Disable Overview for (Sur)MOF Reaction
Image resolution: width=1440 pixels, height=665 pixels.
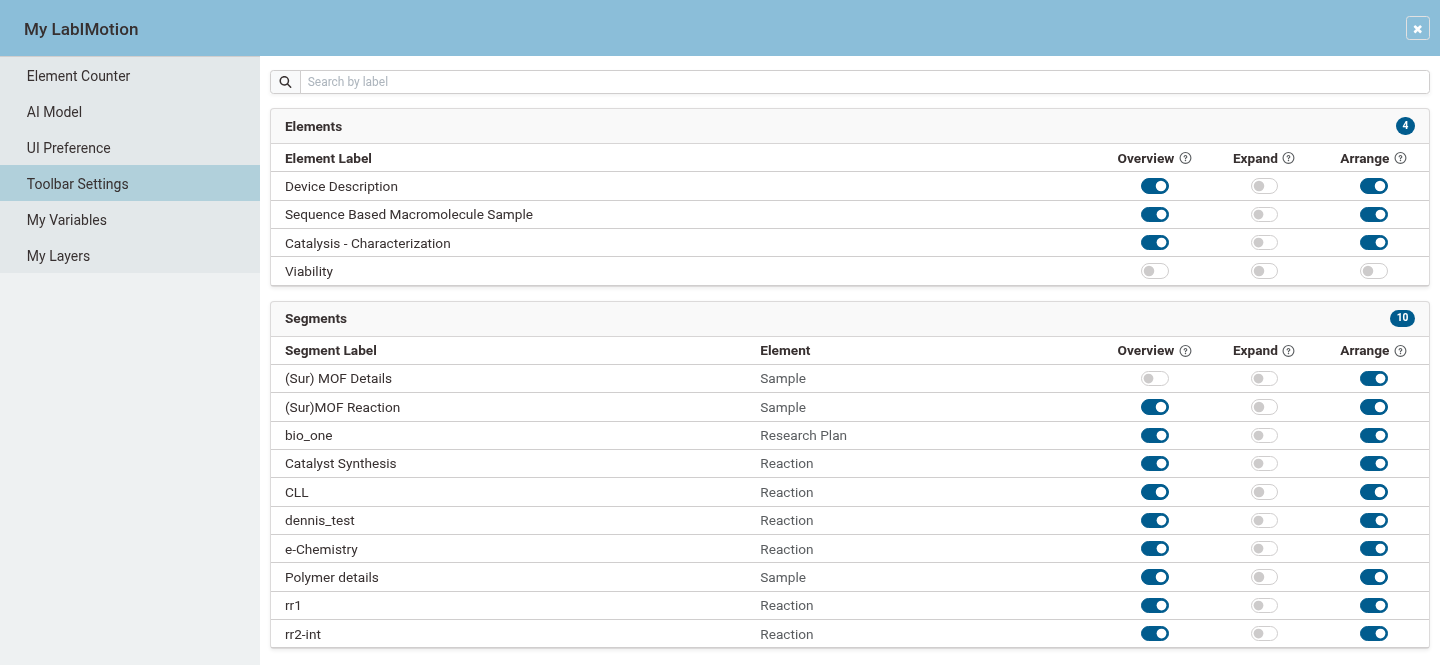(1155, 407)
